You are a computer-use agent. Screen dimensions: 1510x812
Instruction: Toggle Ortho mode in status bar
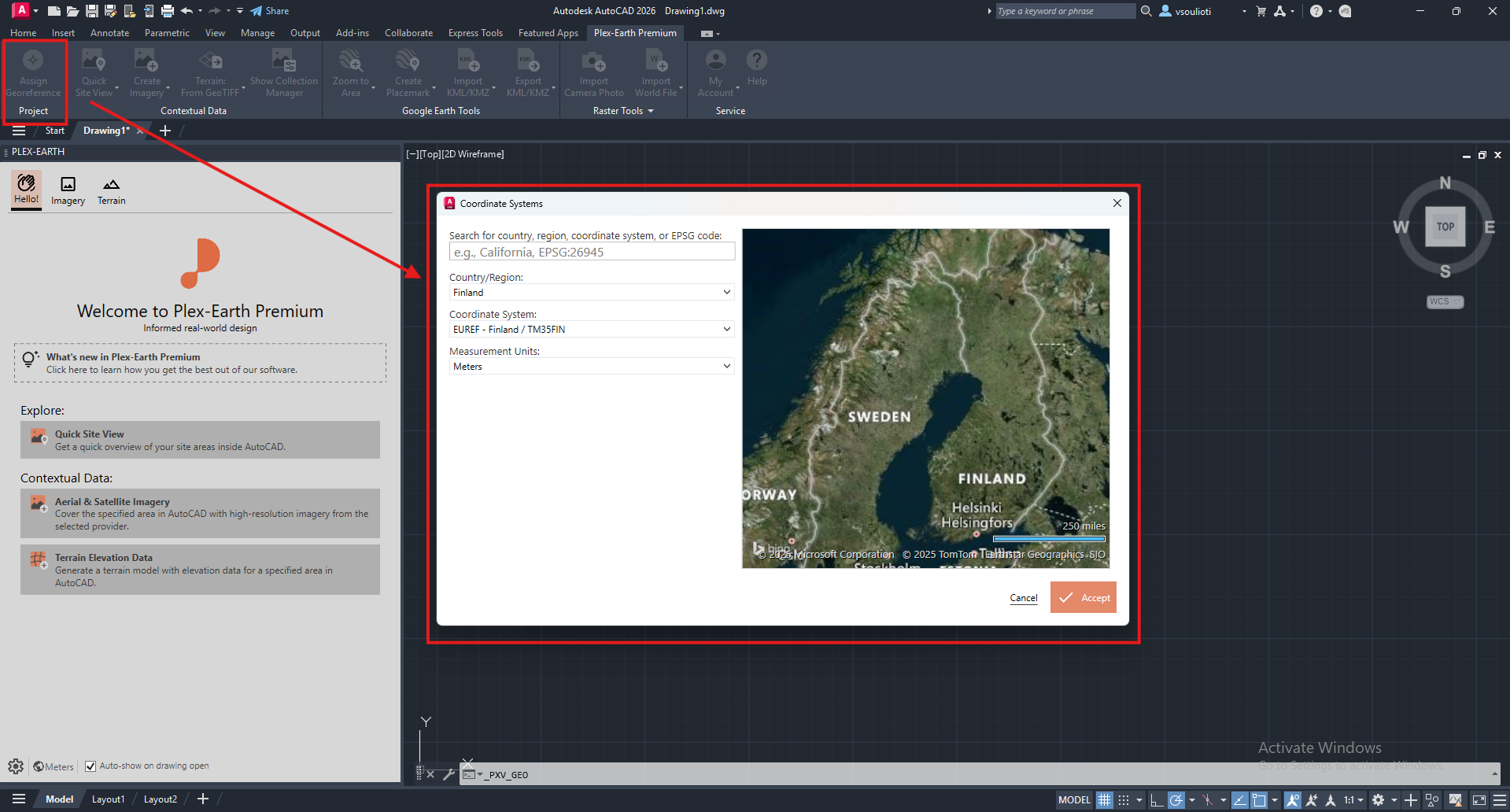1156,799
